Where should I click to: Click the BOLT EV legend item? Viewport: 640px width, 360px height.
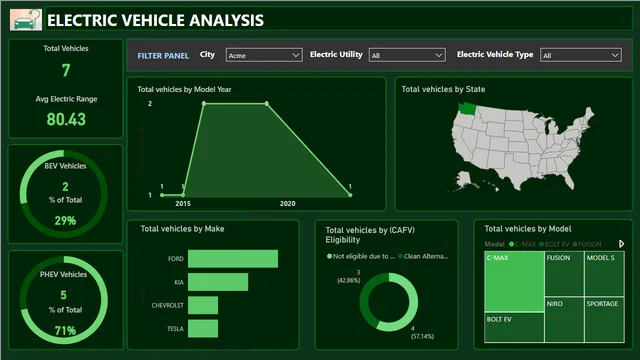click(554, 244)
